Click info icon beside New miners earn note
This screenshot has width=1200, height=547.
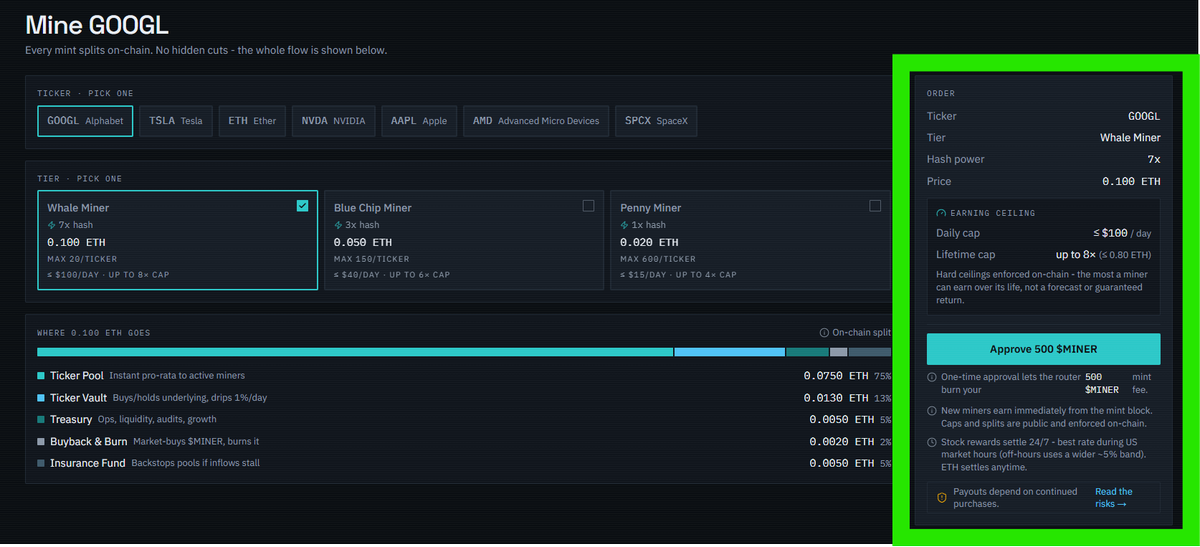point(932,412)
